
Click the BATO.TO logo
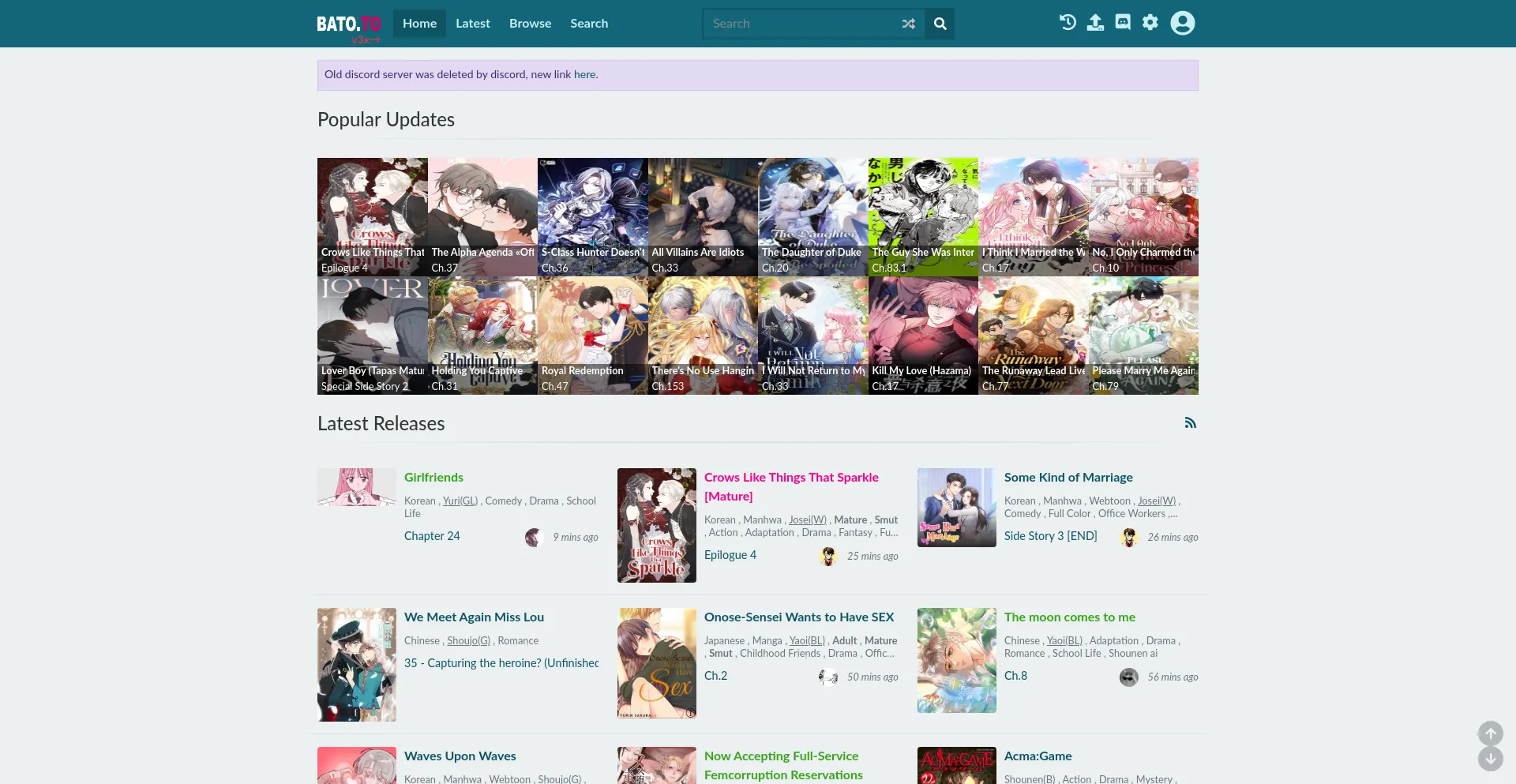348,24
